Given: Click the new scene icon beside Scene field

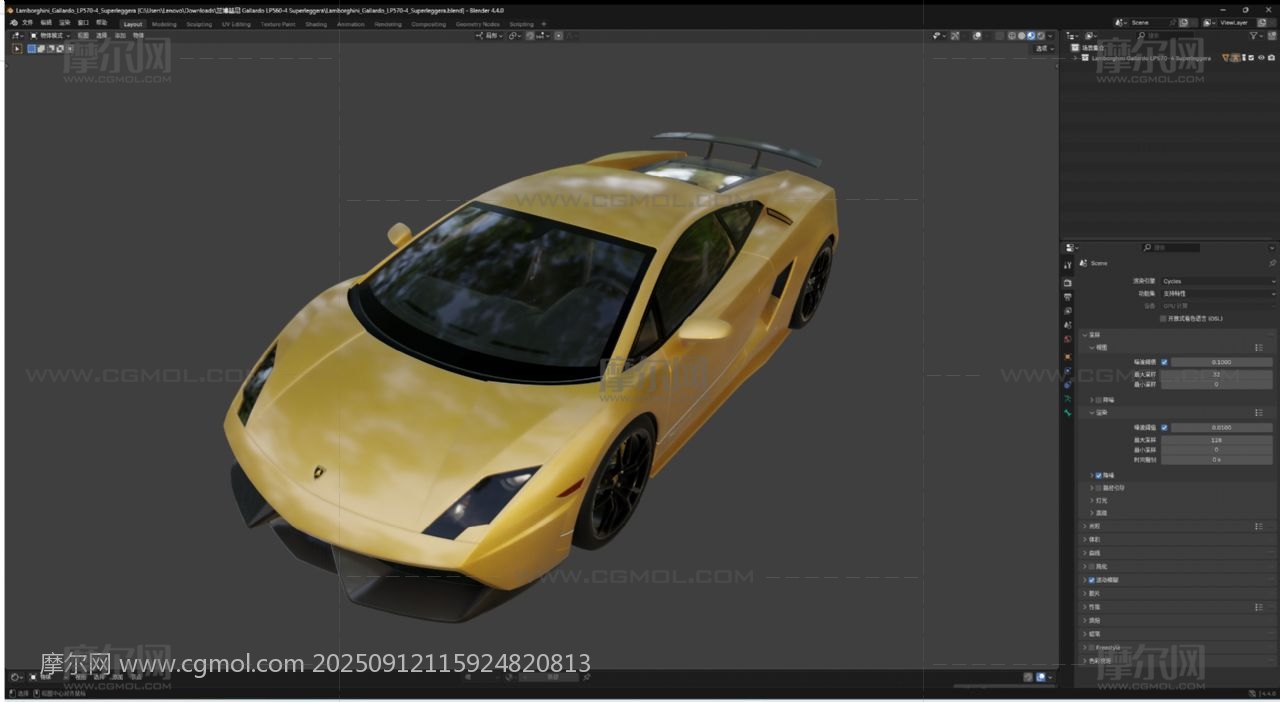Looking at the screenshot, I should tap(1184, 22).
